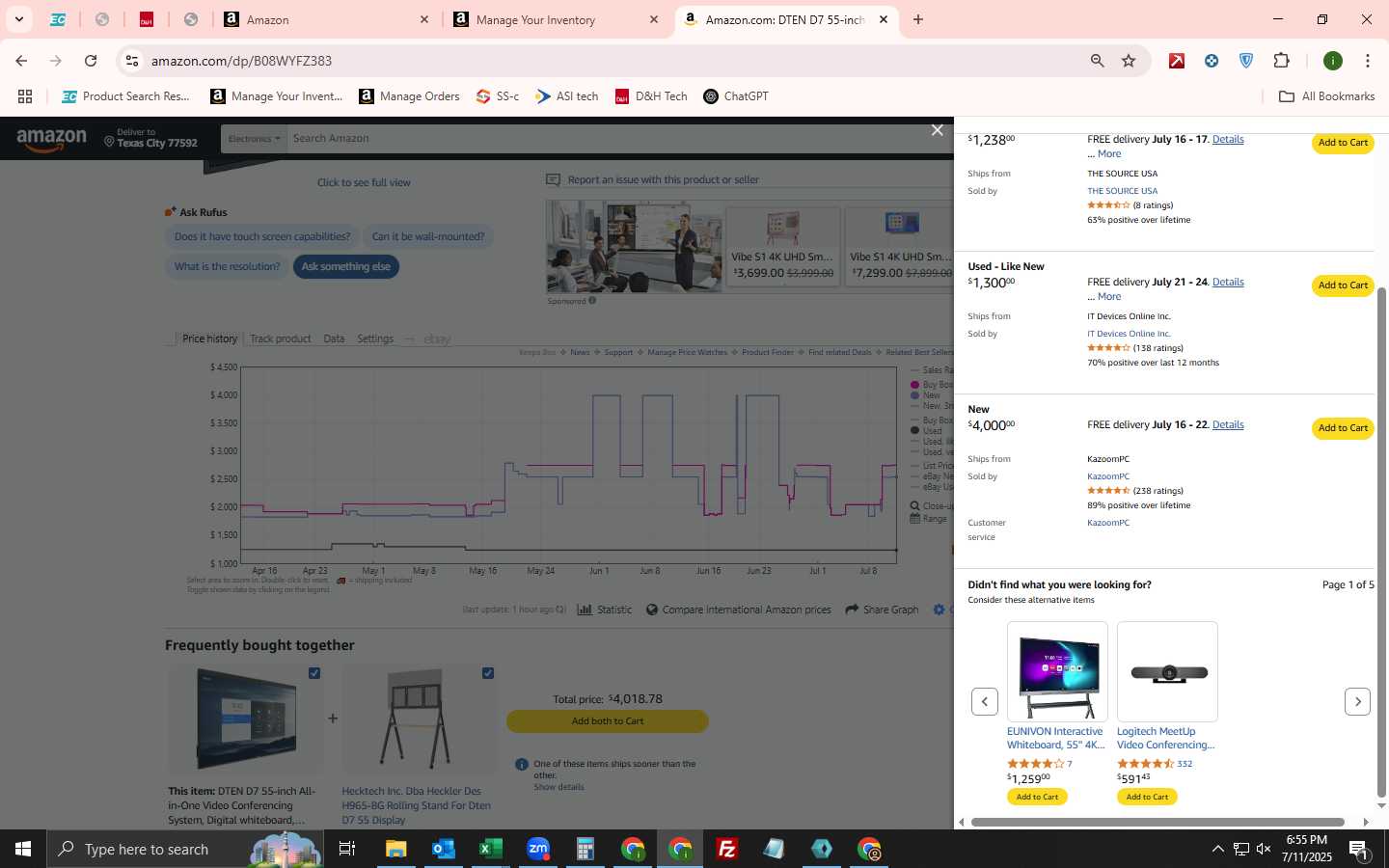1389x868 pixels.
Task: Reload the current page
Action: tap(91, 61)
